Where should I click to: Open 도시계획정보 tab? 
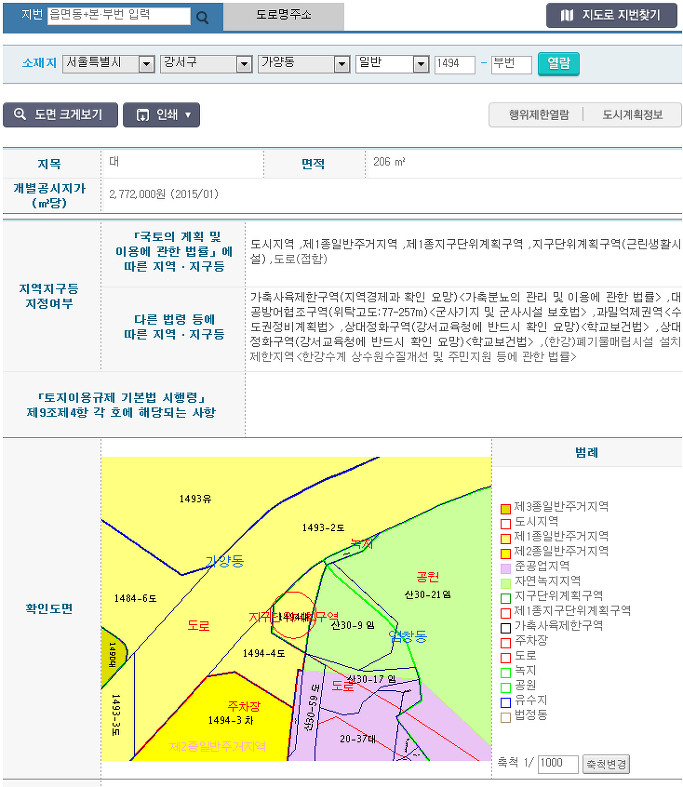tap(632, 115)
